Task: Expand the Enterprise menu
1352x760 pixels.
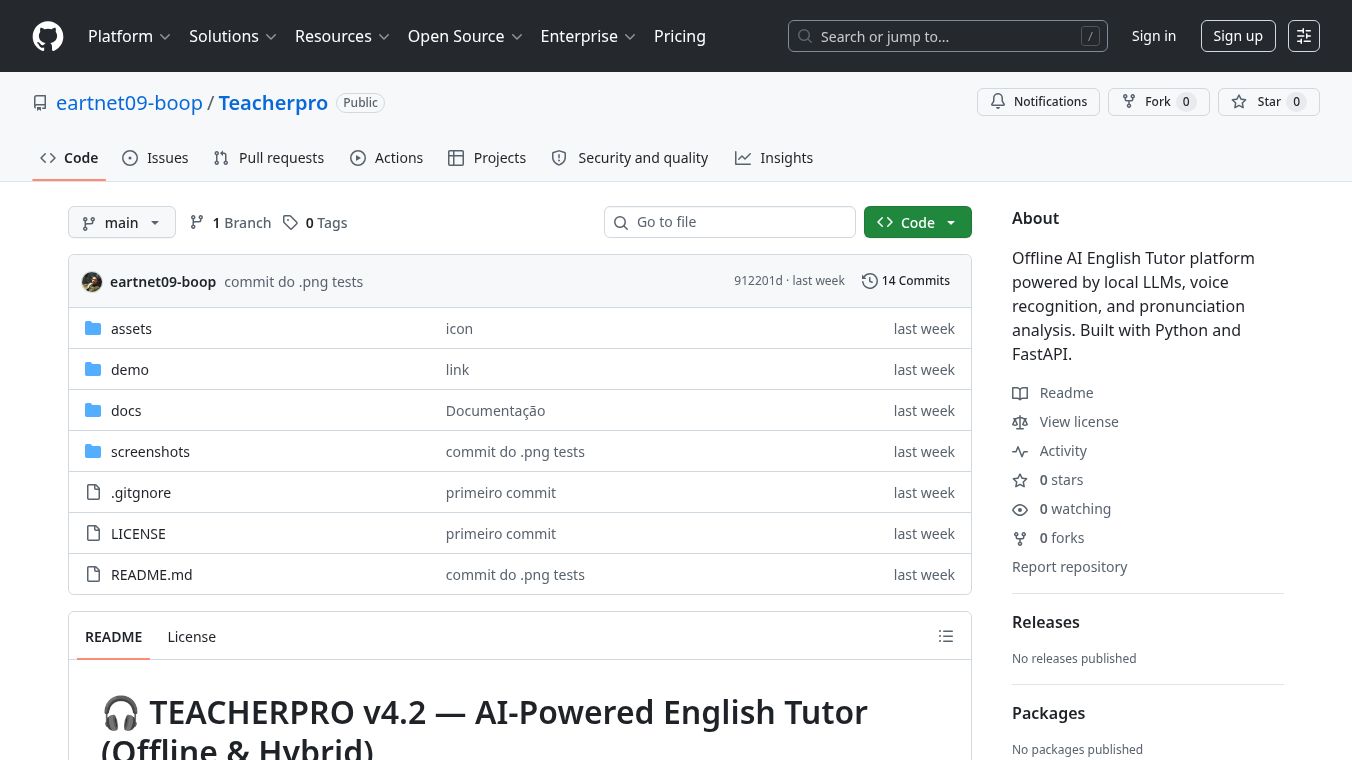Action: pos(588,36)
